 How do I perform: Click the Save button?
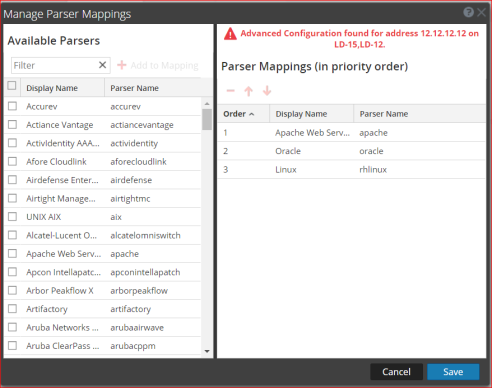(453, 372)
